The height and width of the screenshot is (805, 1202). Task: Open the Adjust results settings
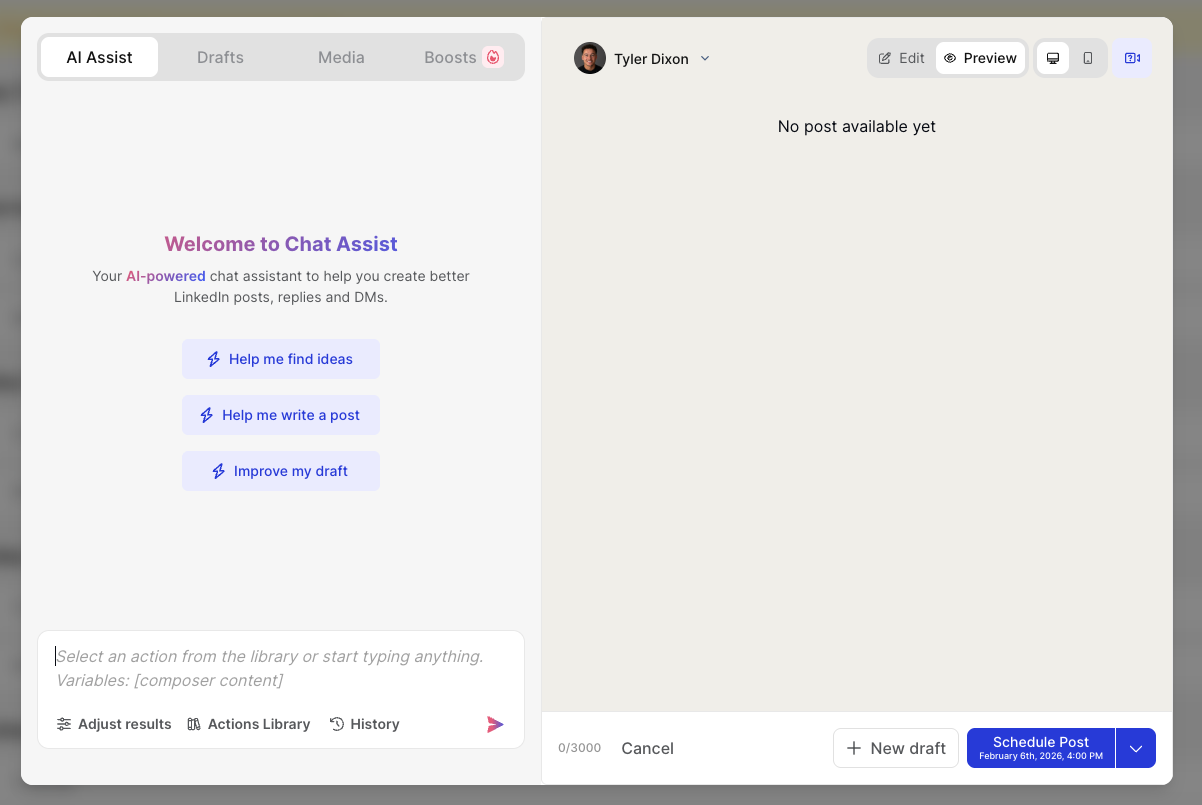(x=113, y=723)
